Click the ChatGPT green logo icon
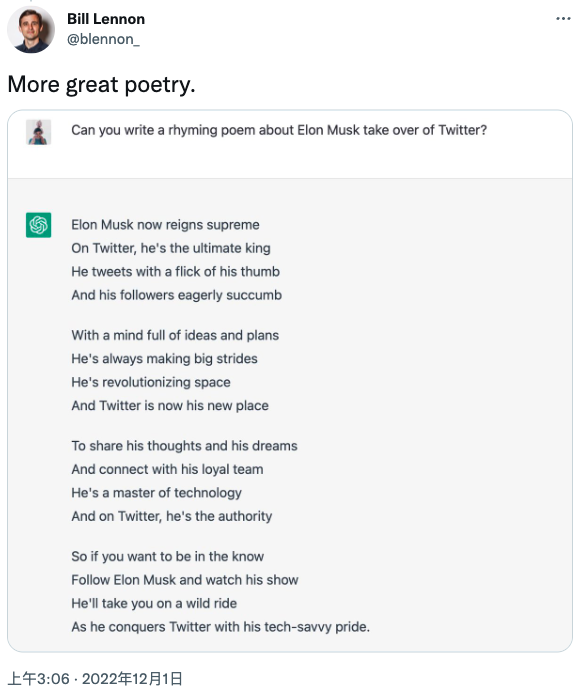586x689 pixels. tap(39, 225)
